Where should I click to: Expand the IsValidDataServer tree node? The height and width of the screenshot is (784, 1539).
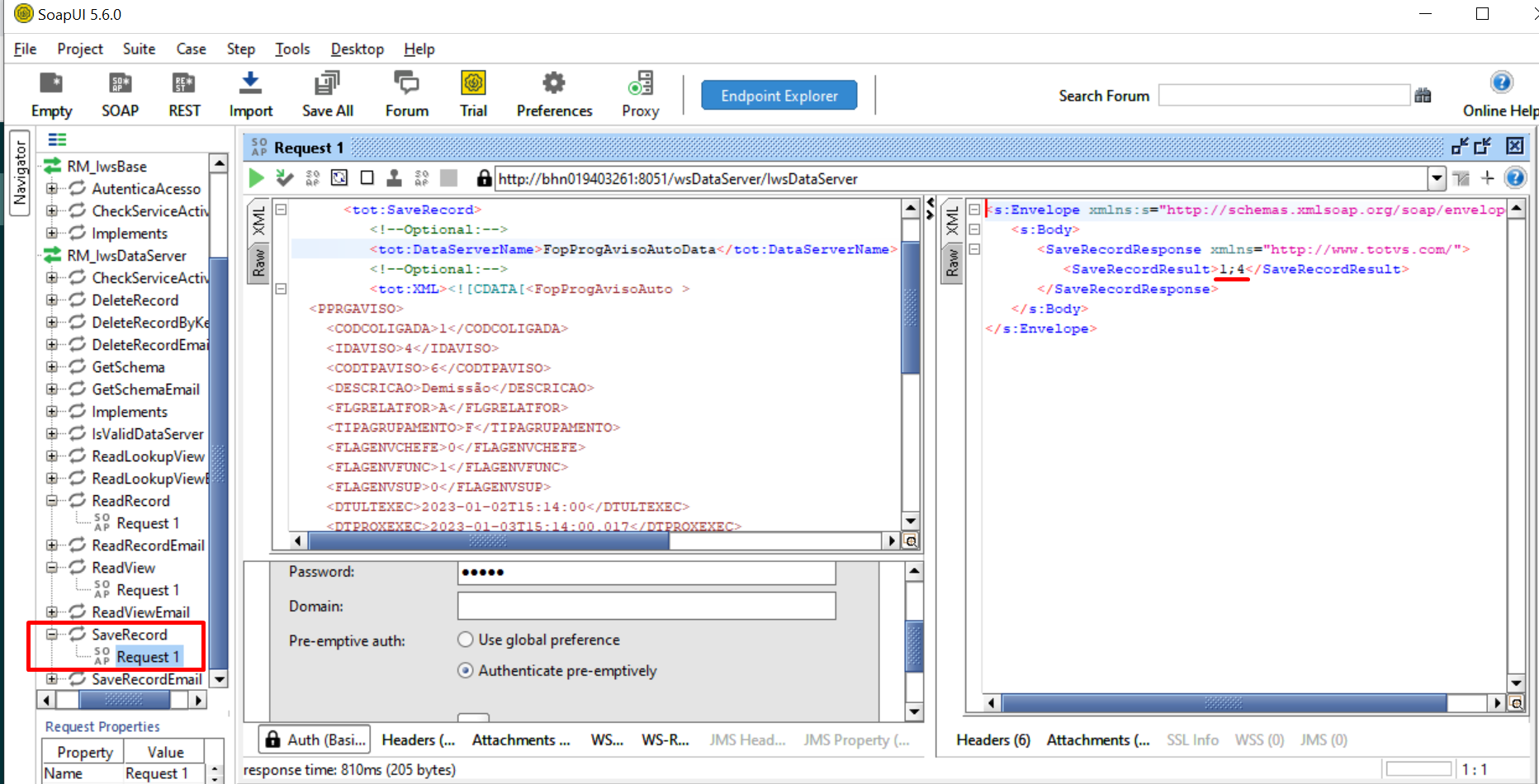click(x=52, y=433)
